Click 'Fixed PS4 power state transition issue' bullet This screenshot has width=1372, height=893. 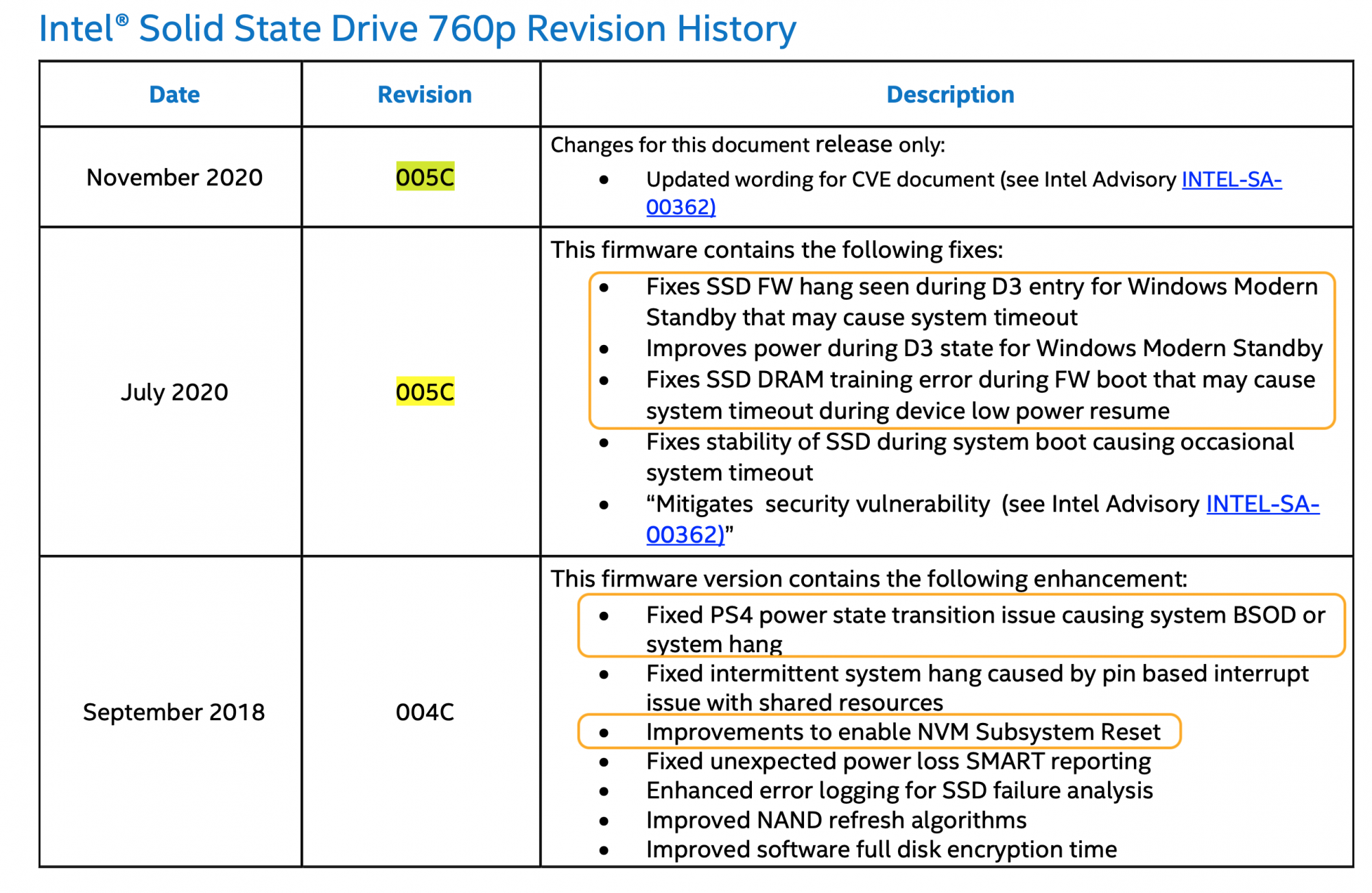(986, 629)
